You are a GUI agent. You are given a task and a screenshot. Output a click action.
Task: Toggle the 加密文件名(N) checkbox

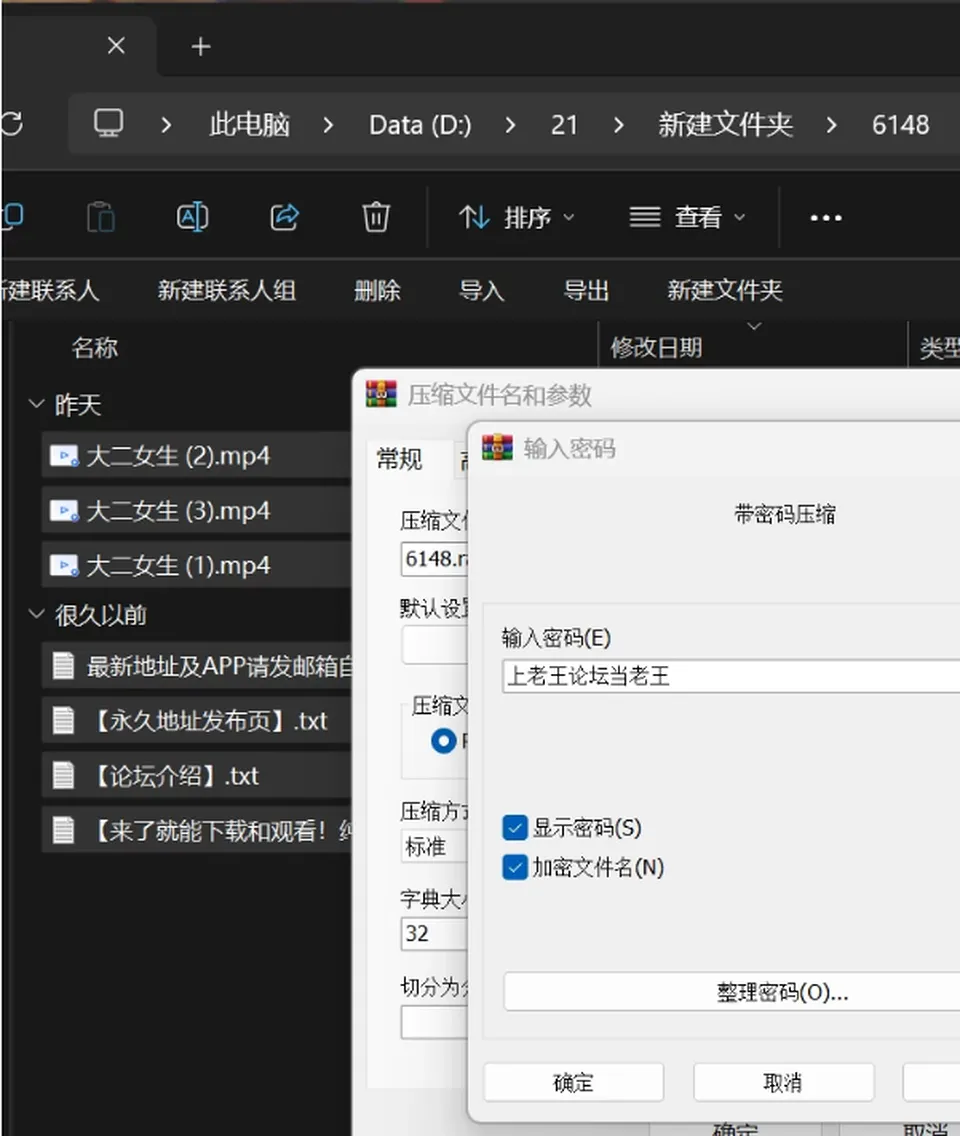[514, 867]
